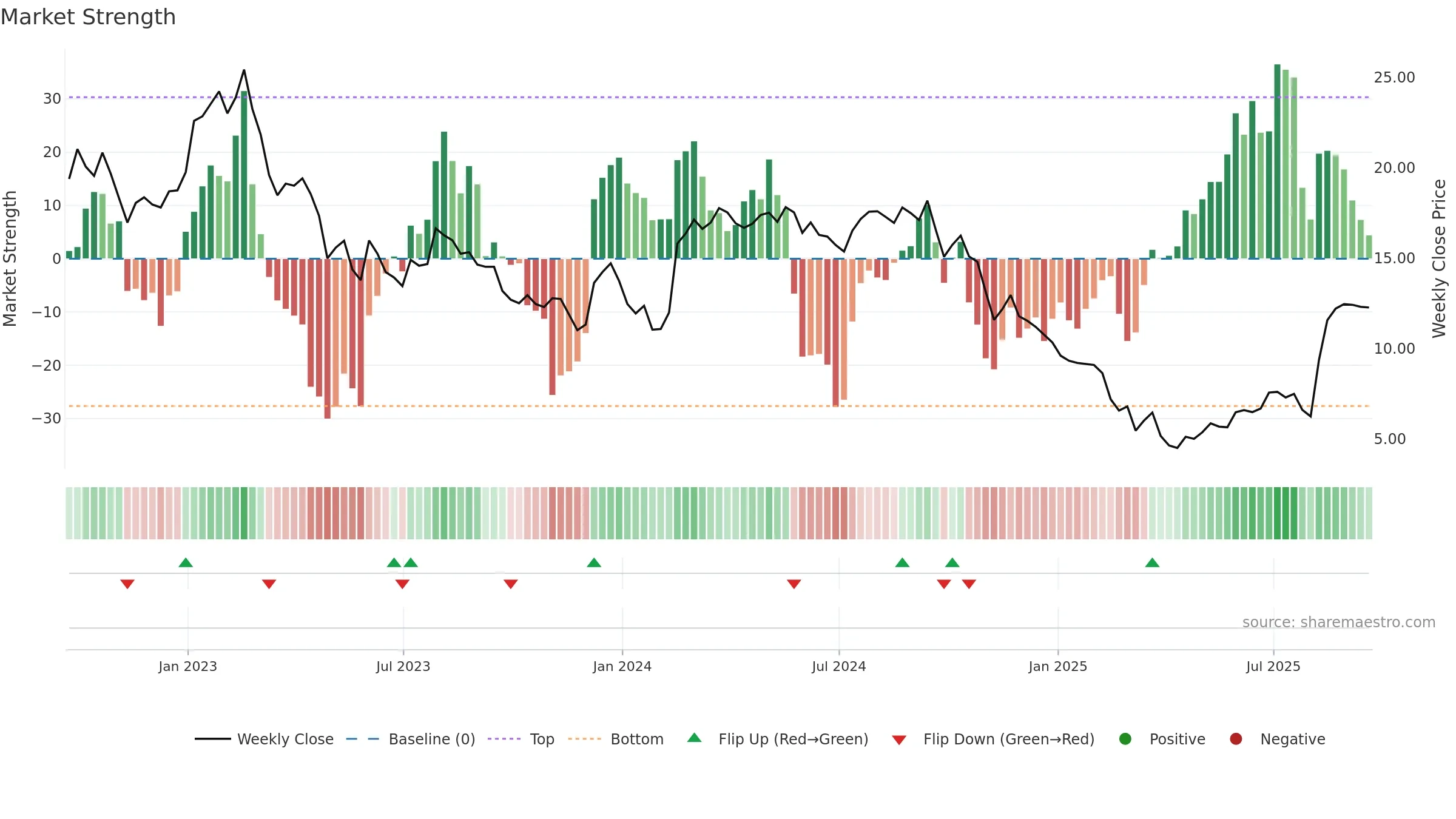This screenshot has width=1456, height=819.
Task: Click the −30 tick on left axis
Action: tap(47, 418)
